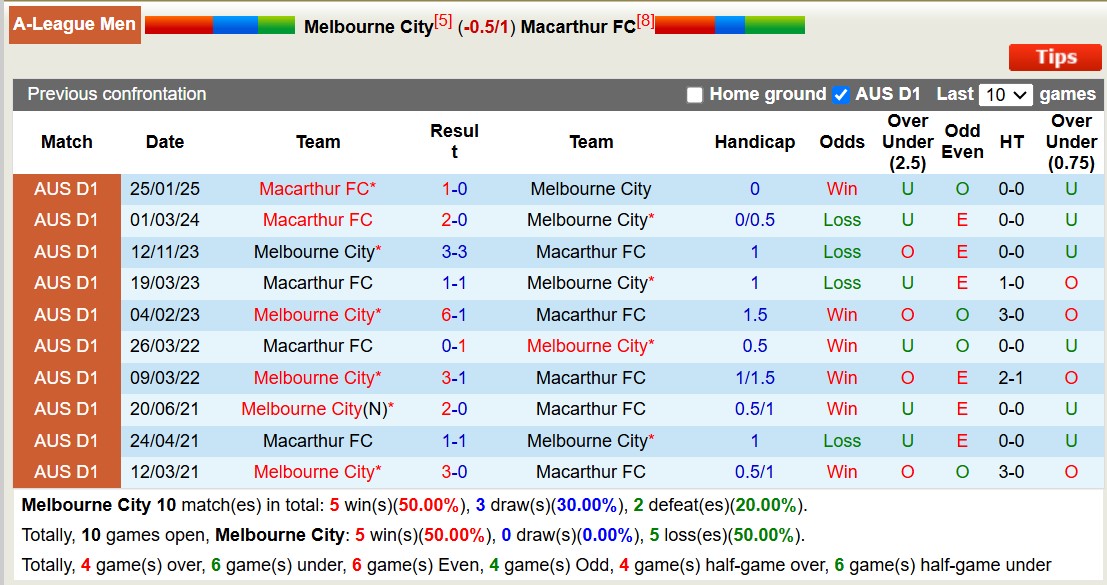Select the 1-0 result of the 25/01/25 match
This screenshot has height=585, width=1107.
[455, 189]
